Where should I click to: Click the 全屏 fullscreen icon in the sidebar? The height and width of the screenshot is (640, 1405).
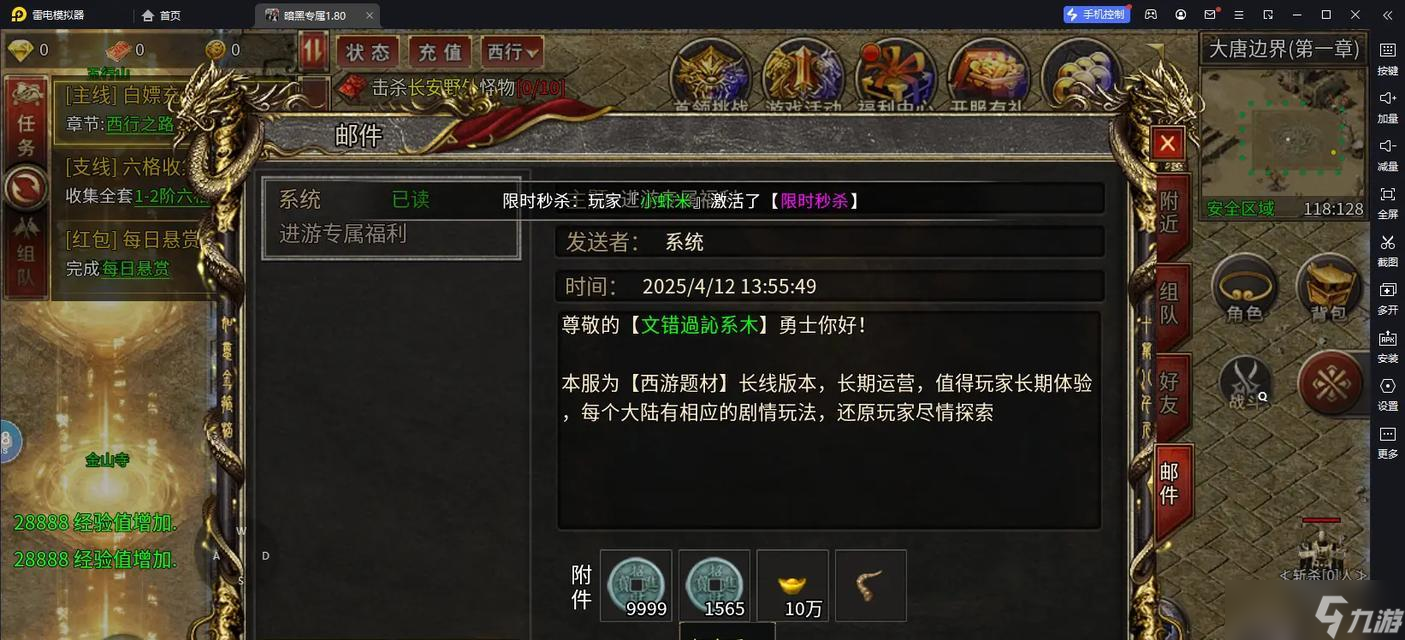tap(1387, 200)
